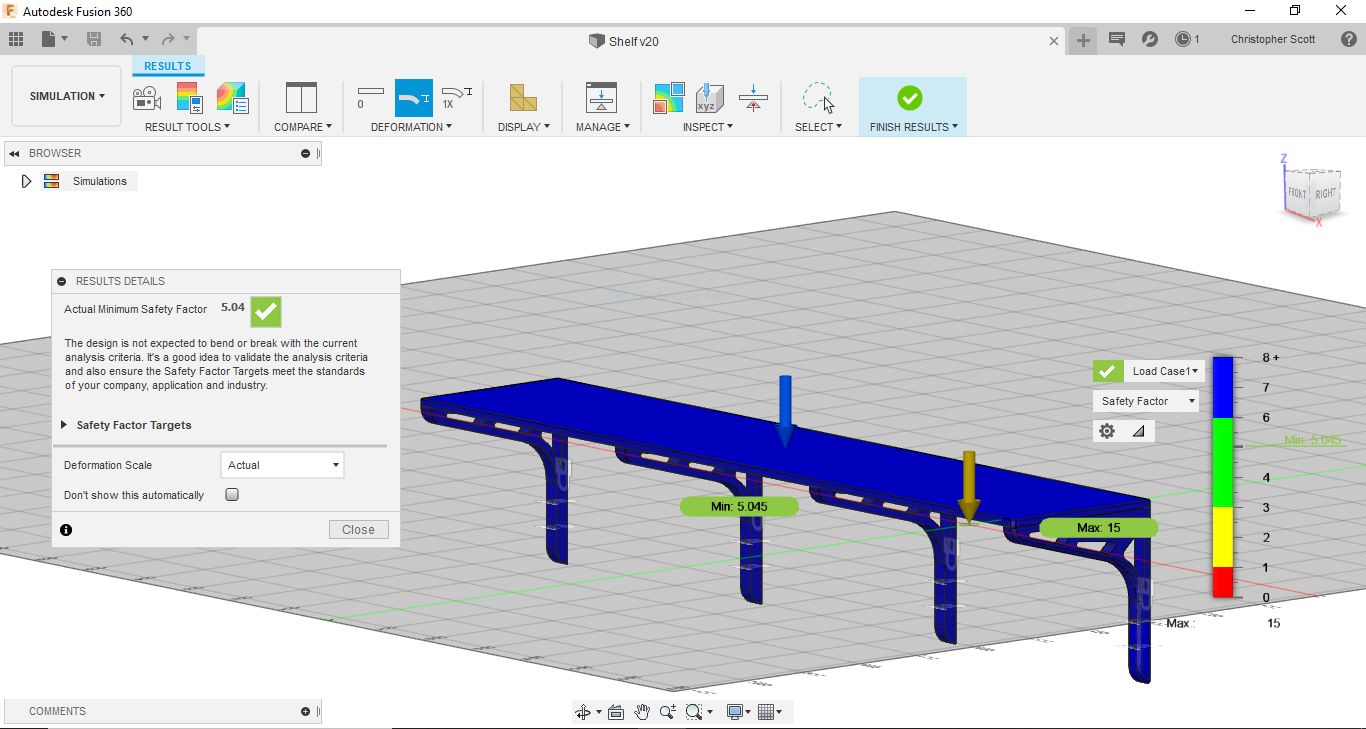
Task: Click the Finish Results green checkmark
Action: [x=909, y=98]
